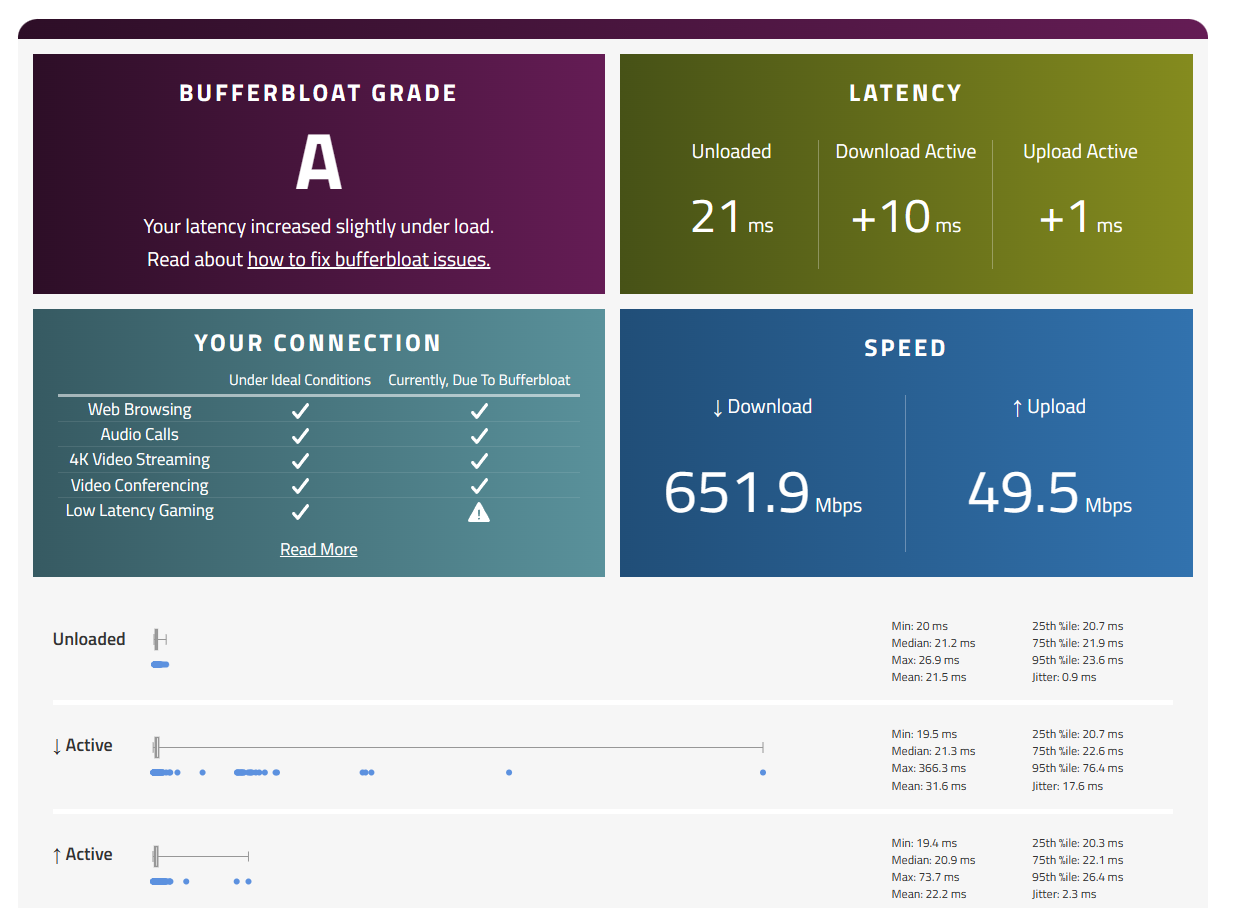This screenshot has width=1242, height=908.
Task: Click the 4K Video Streaming row label
Action: tap(139, 460)
